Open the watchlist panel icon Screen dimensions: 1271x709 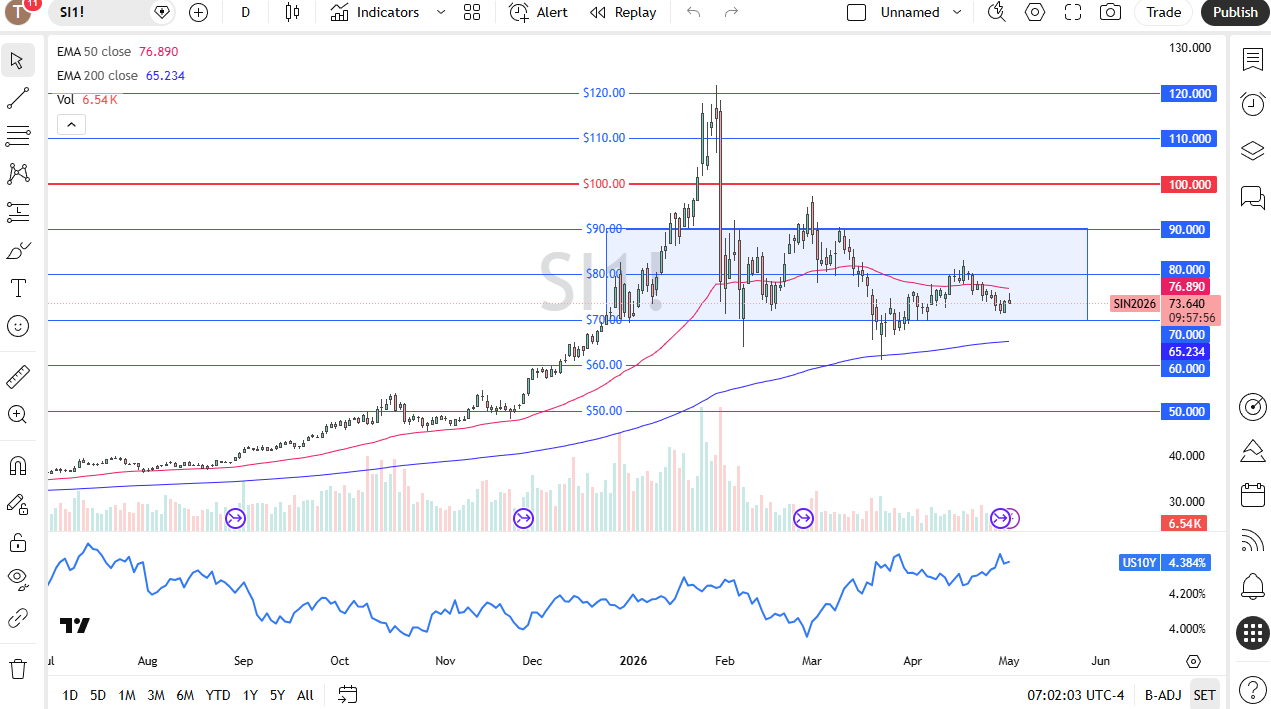(x=1252, y=60)
